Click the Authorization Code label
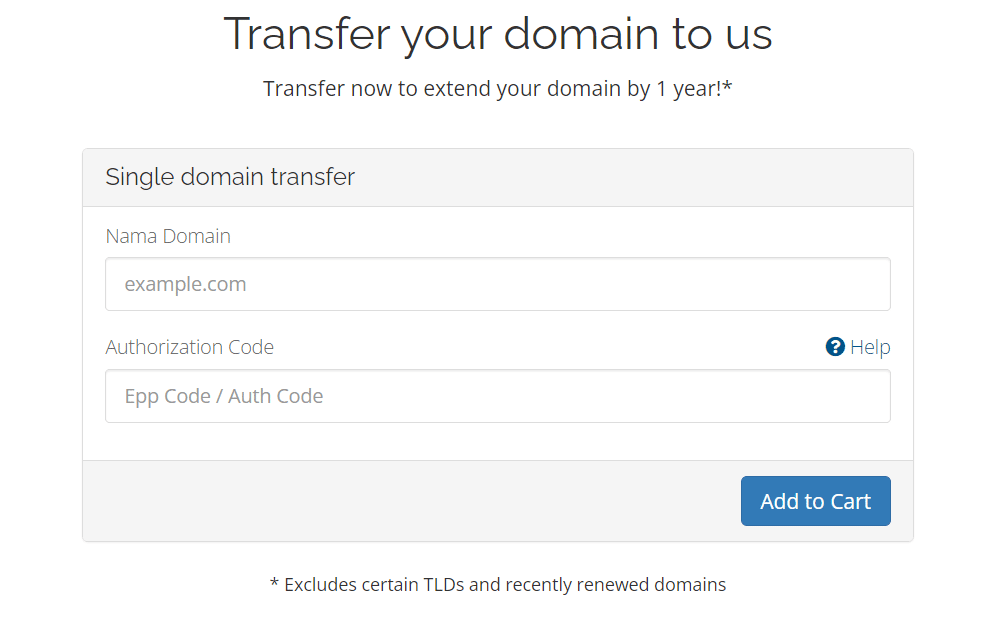Viewport: 987px width, 637px height. (189, 346)
